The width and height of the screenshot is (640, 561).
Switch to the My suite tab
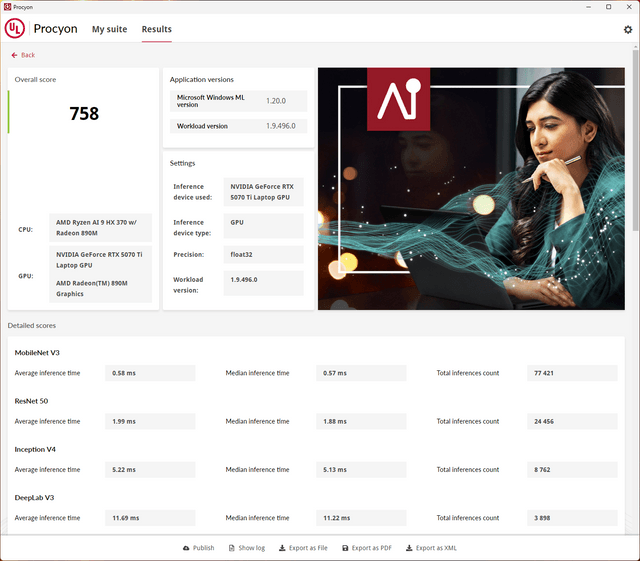tap(109, 29)
